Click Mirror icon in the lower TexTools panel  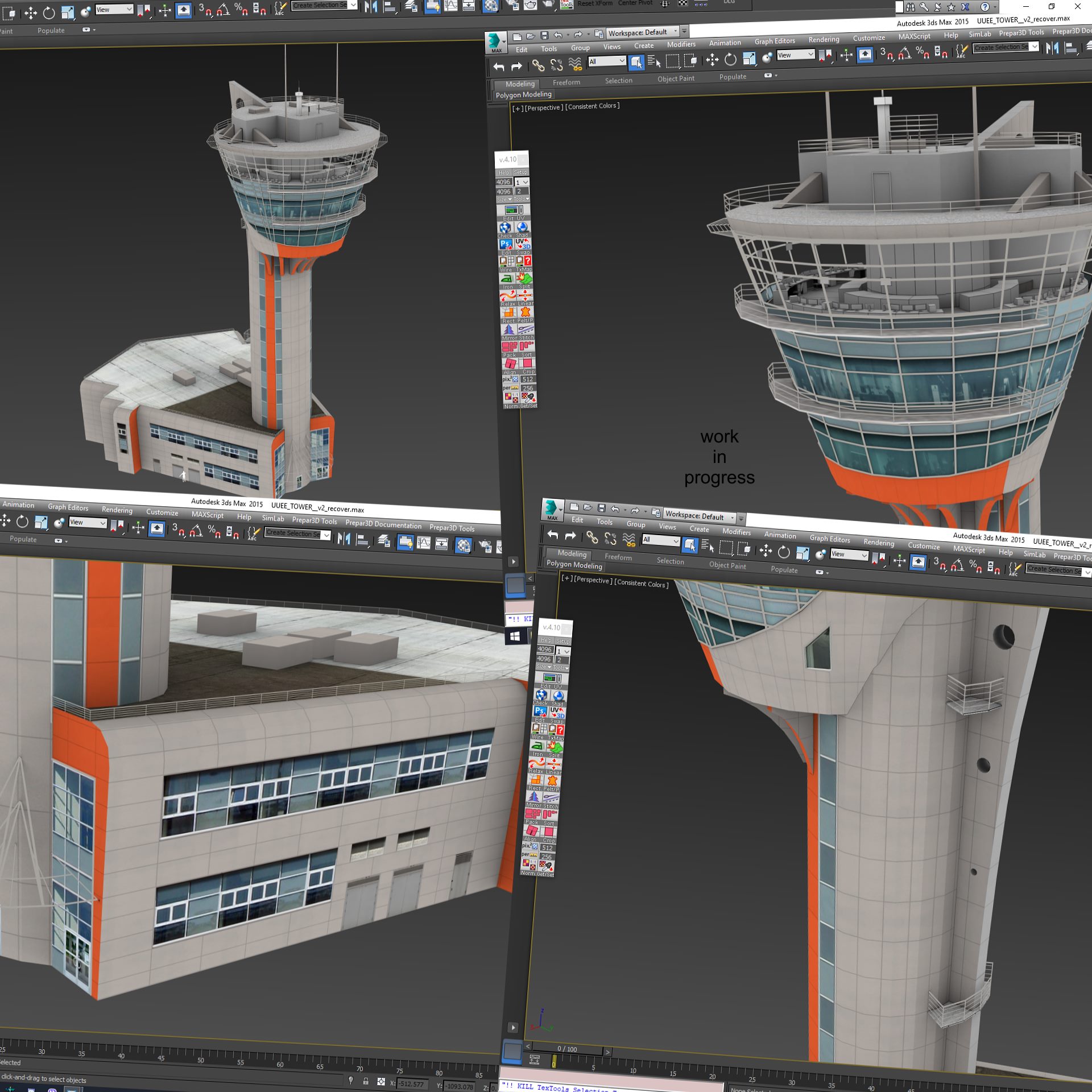[x=533, y=797]
